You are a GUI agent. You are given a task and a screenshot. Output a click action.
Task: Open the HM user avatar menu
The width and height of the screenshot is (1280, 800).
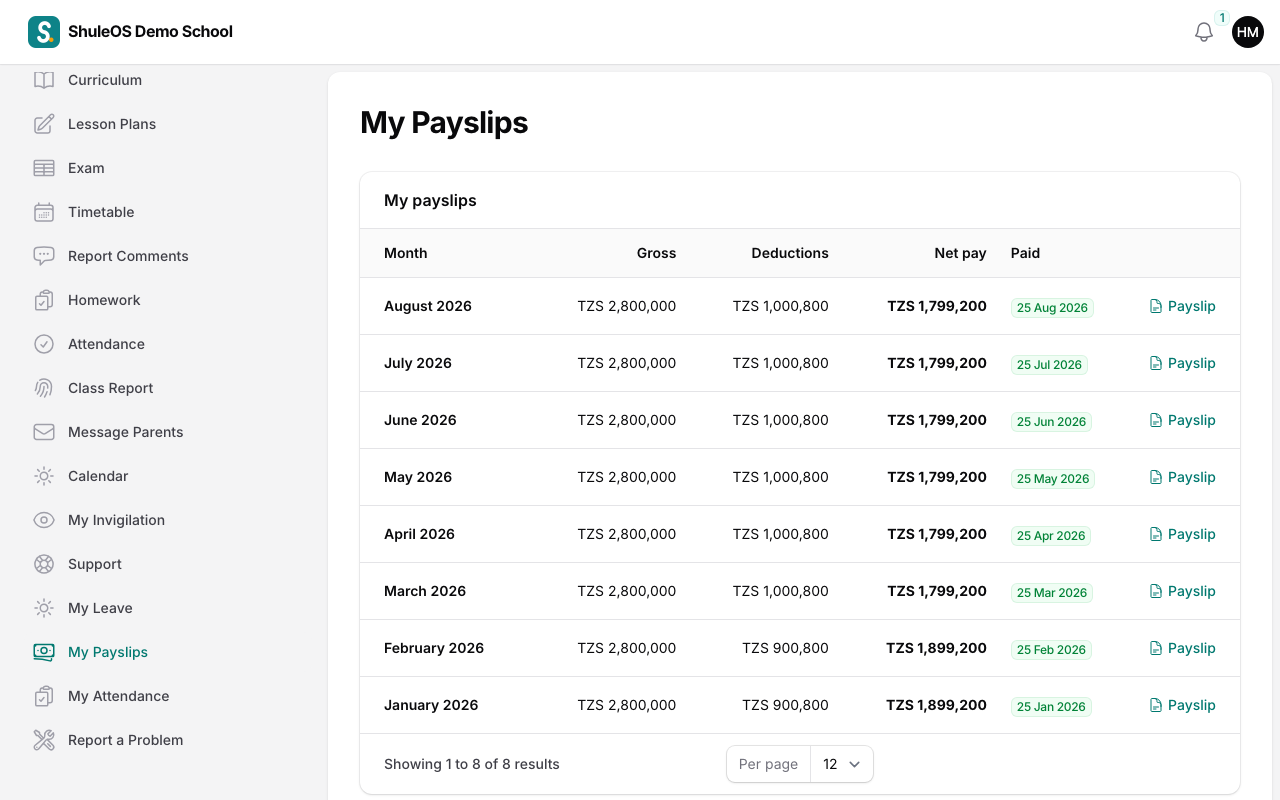[x=1248, y=32]
